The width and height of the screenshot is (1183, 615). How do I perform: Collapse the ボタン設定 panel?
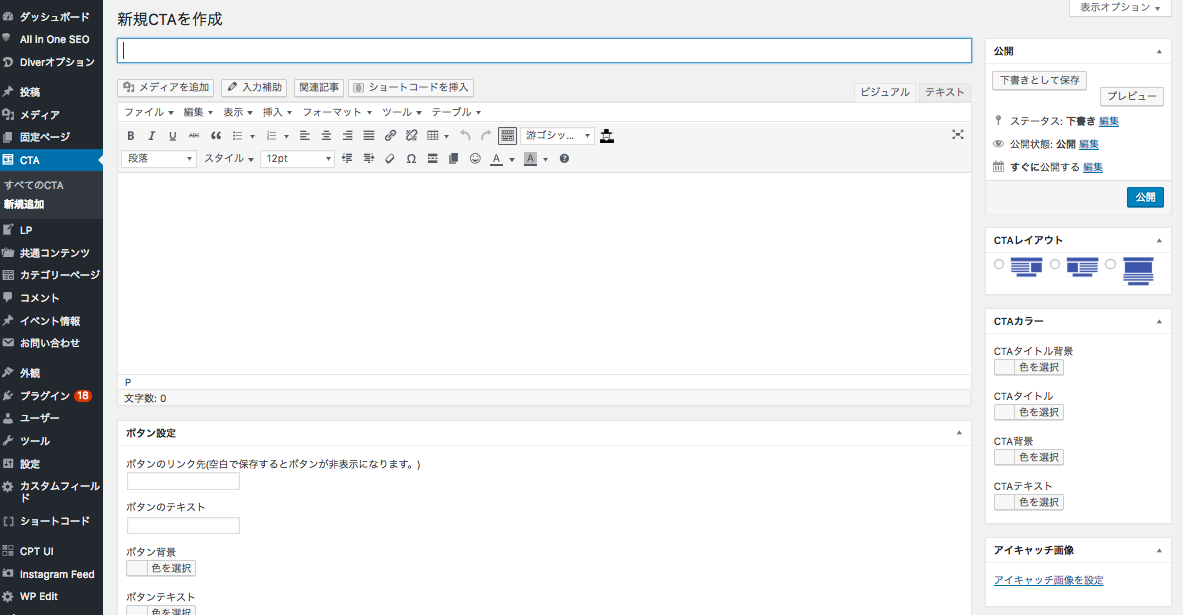coord(959,433)
